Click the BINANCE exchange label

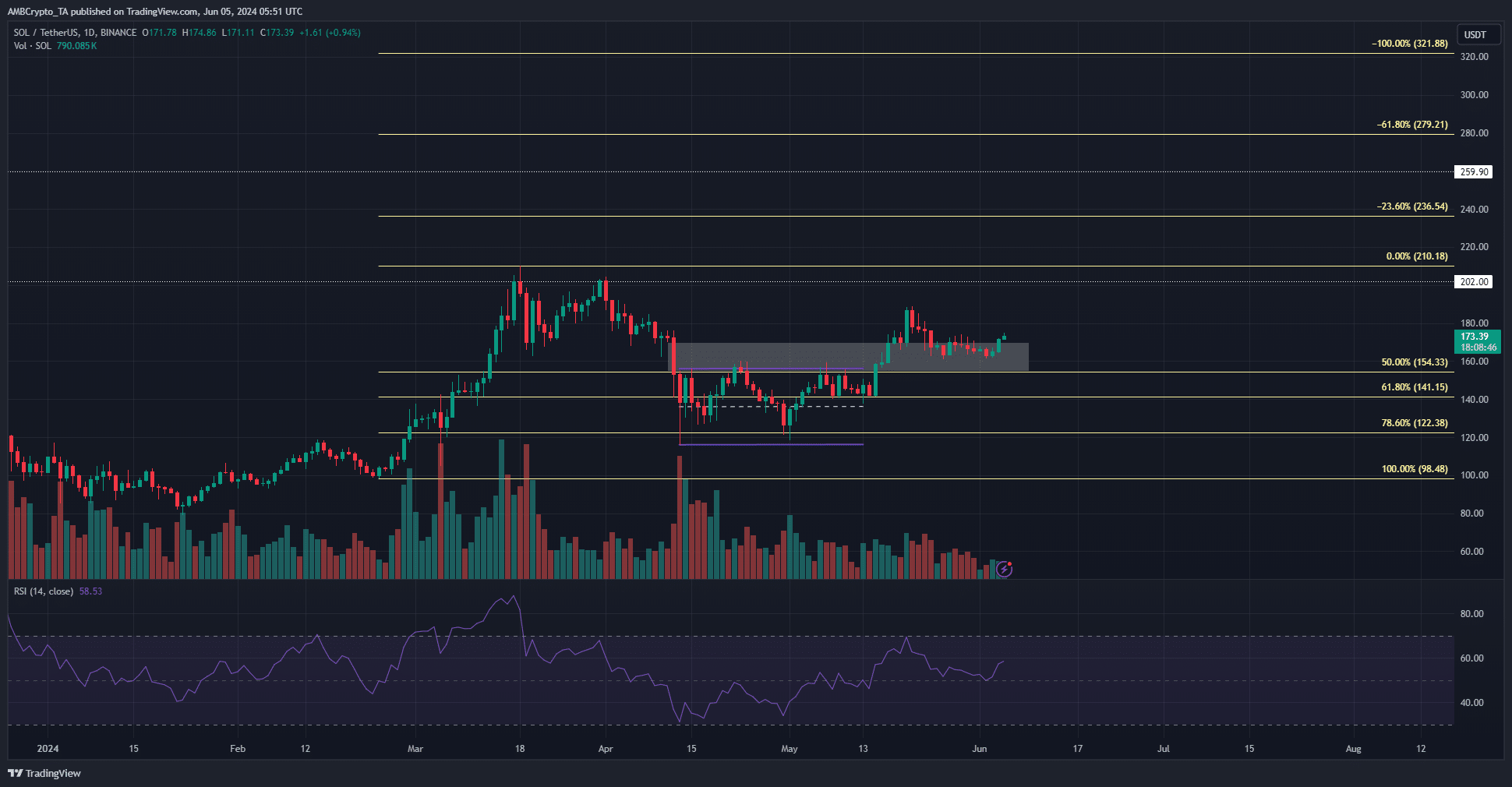click(118, 33)
